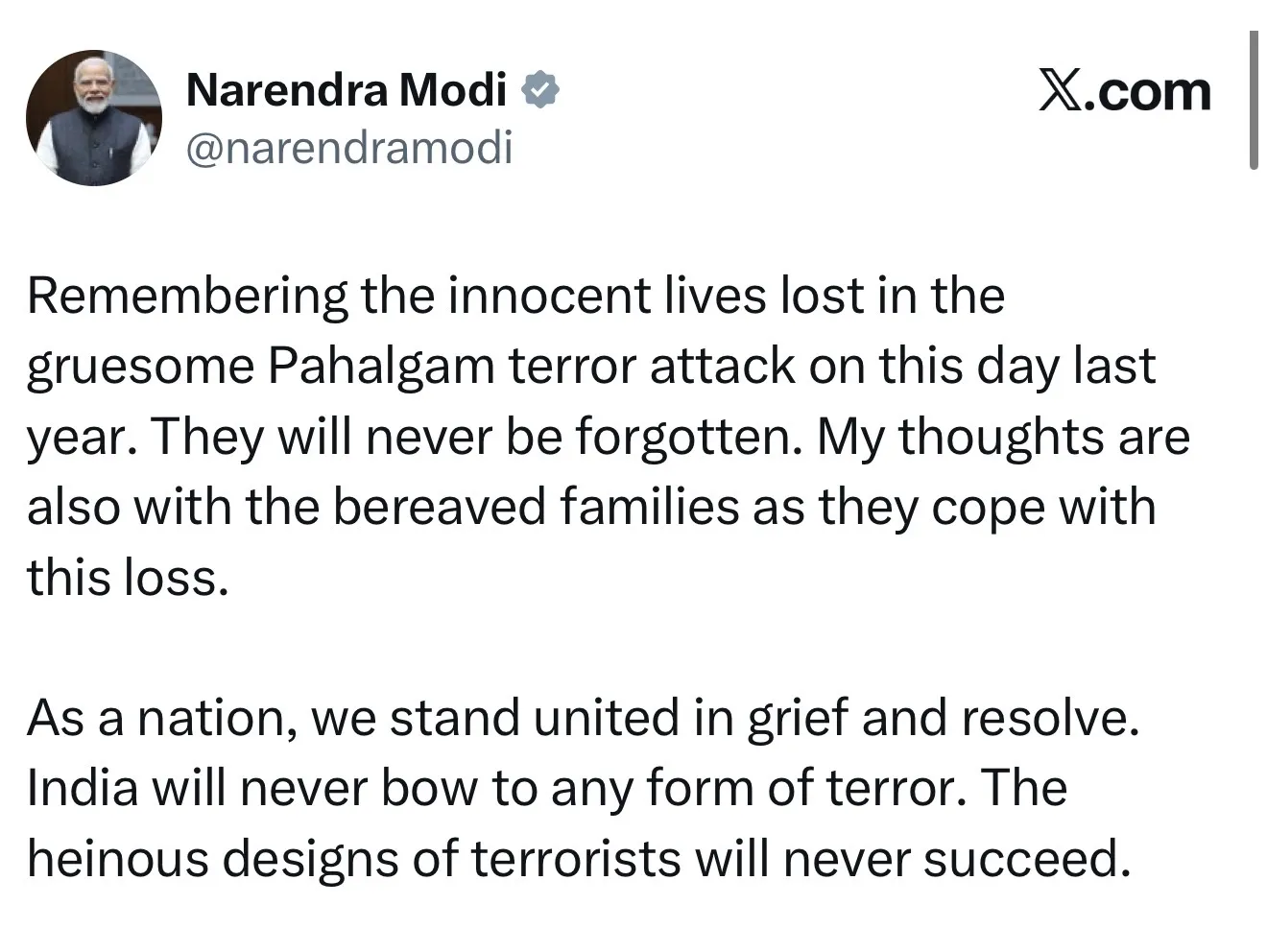The height and width of the screenshot is (952, 1267).
Task: Click the words "My thoughts are"
Action: (1003, 437)
